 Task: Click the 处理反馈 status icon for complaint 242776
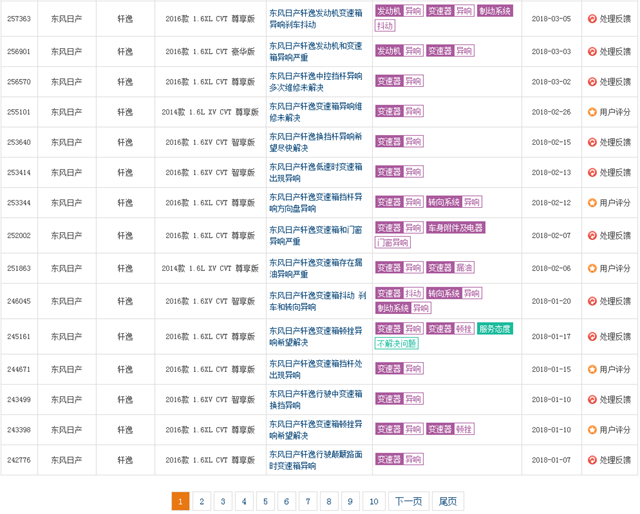(592, 460)
